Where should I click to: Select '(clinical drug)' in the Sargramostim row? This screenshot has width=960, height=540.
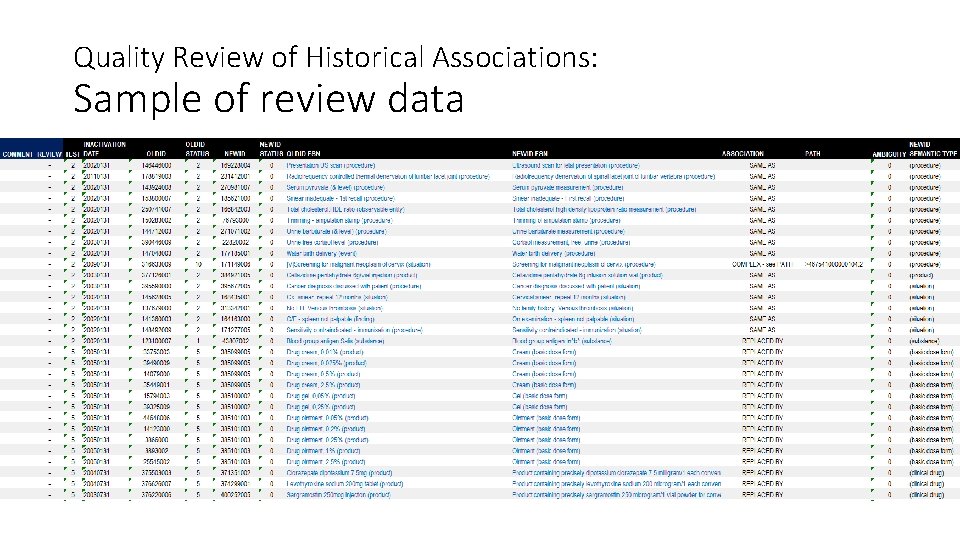pos(927,495)
